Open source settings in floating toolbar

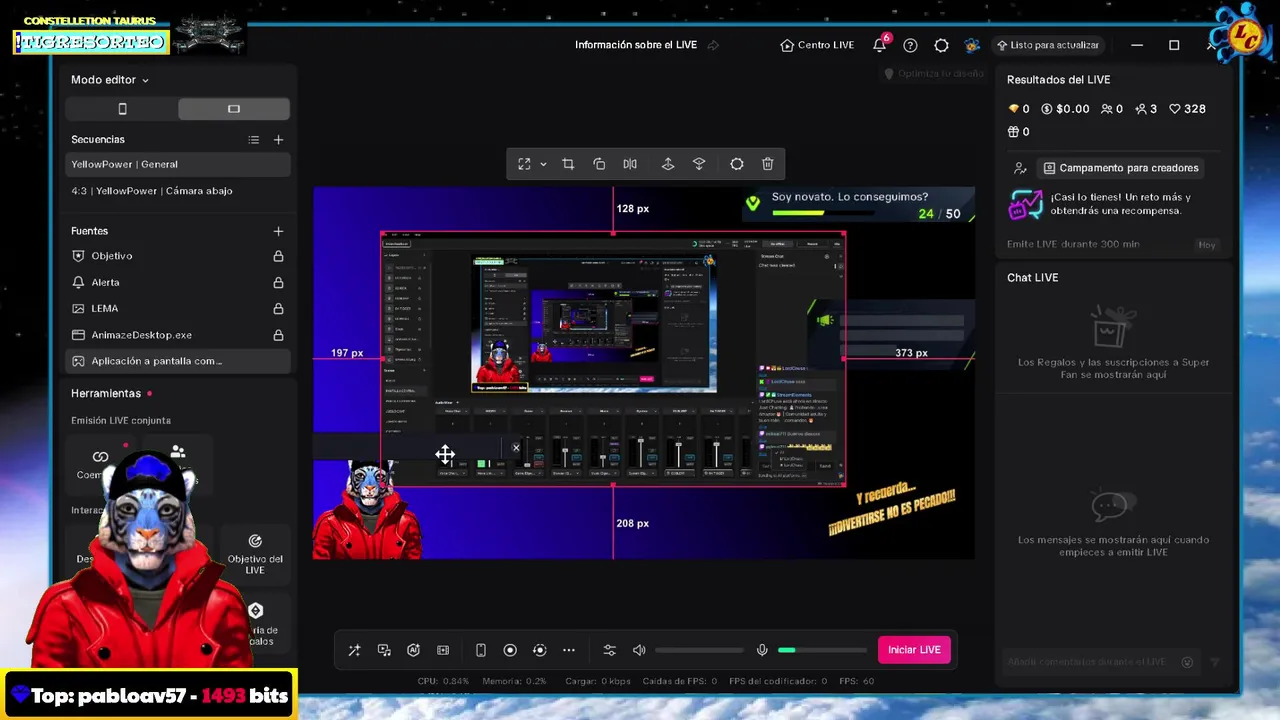click(737, 164)
